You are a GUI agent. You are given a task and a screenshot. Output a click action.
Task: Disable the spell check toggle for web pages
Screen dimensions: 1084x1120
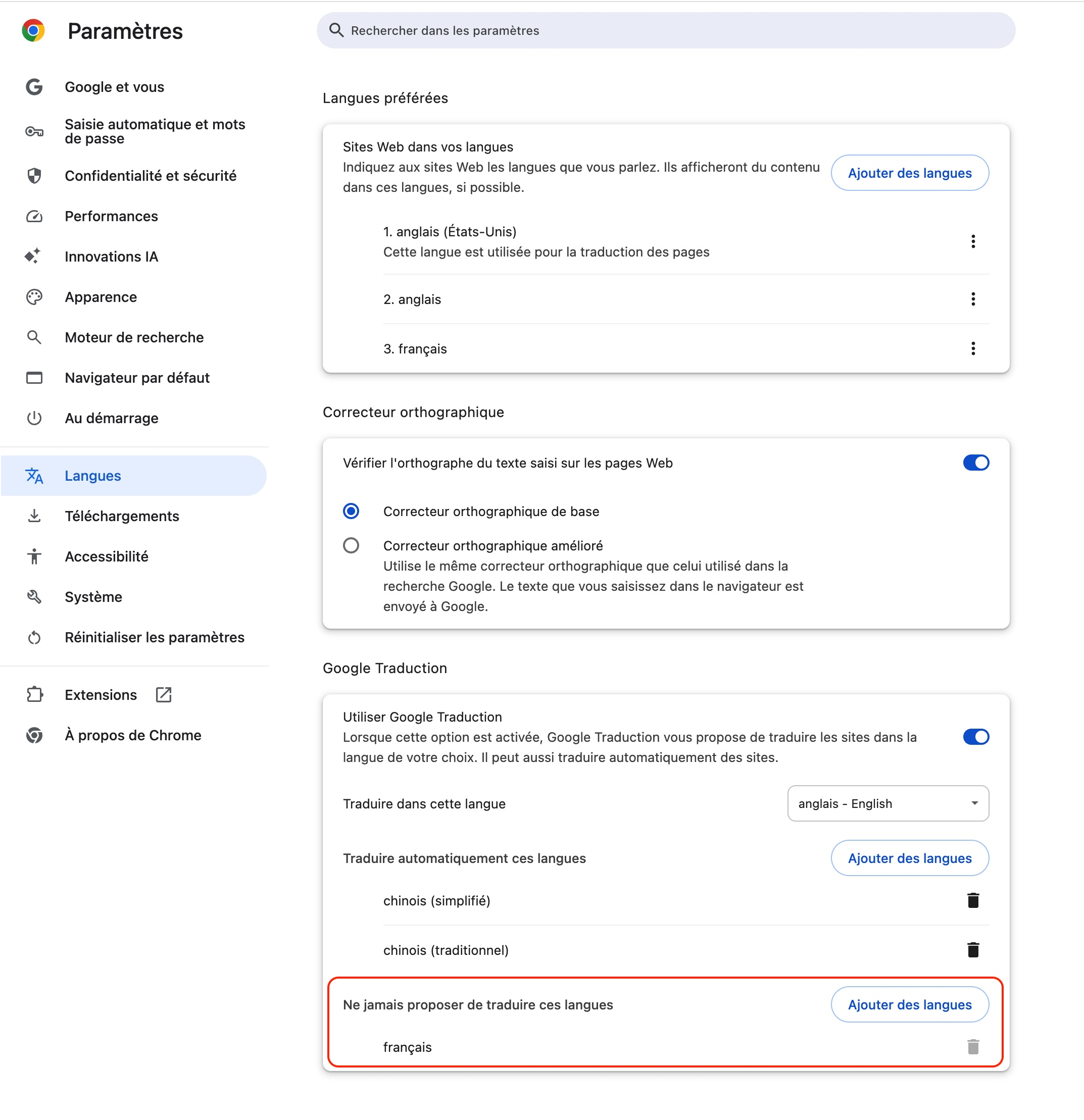coord(975,462)
